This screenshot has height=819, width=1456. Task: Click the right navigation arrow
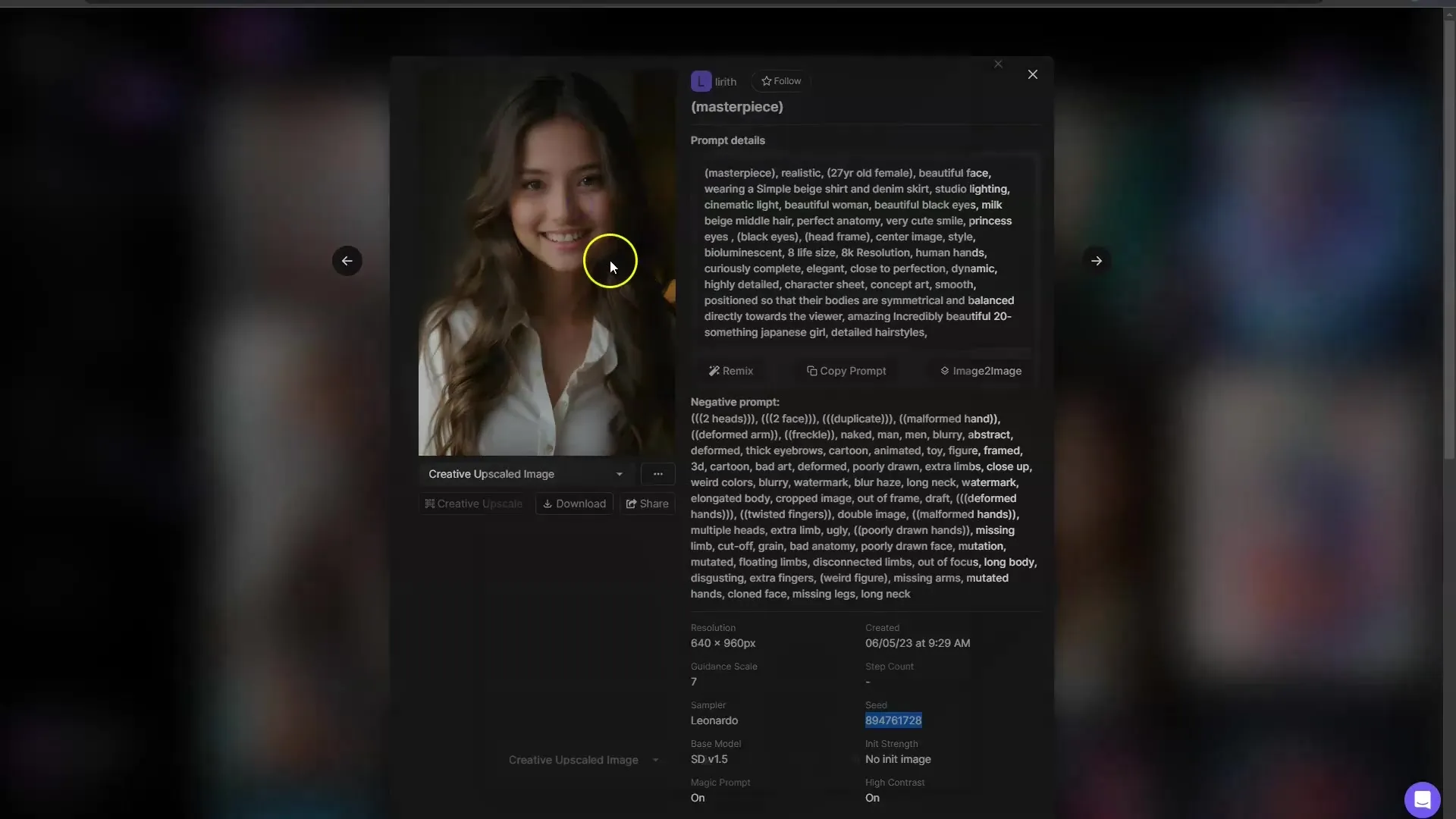click(1096, 261)
